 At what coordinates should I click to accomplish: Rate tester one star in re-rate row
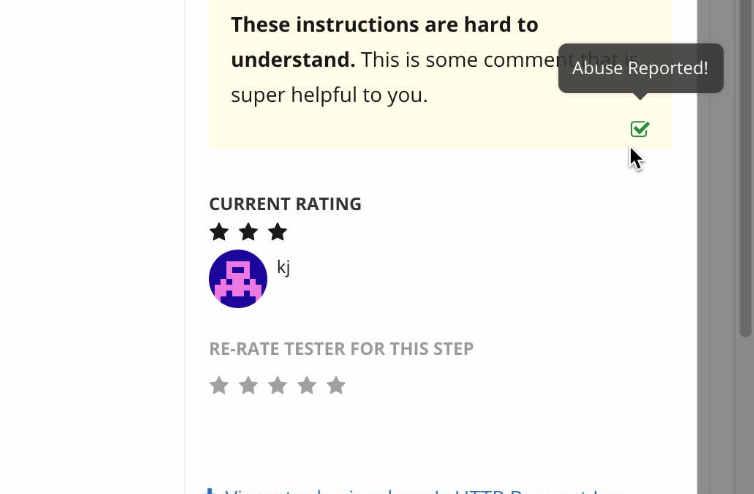point(219,385)
